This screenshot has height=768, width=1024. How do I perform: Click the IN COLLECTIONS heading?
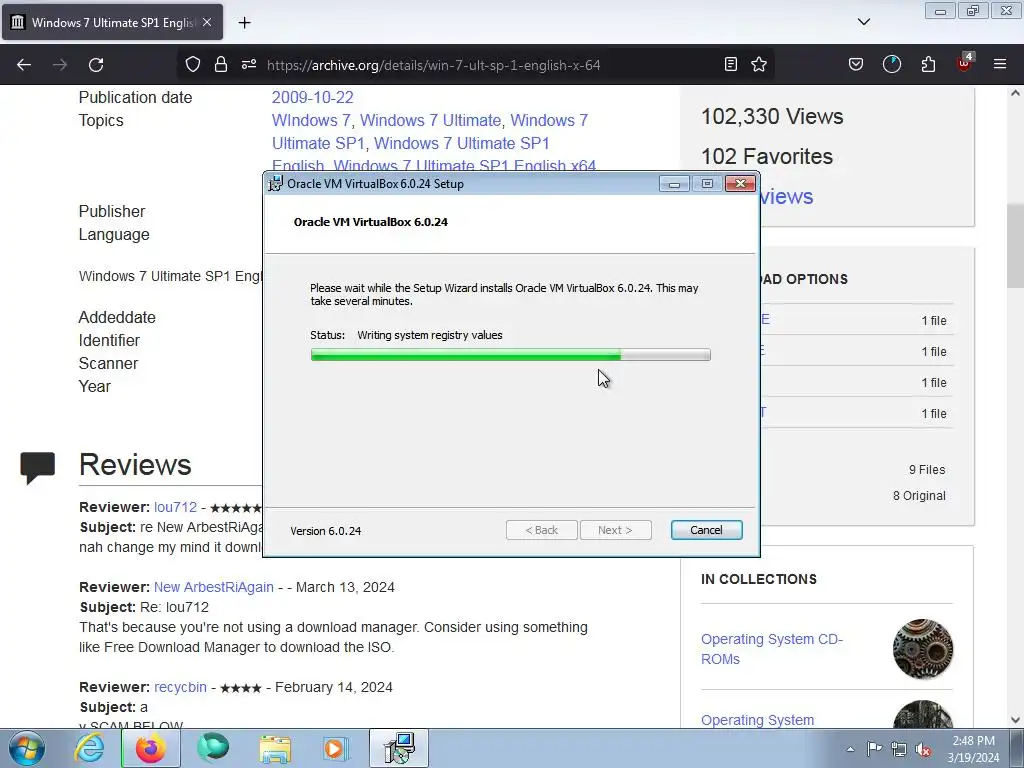coord(759,579)
